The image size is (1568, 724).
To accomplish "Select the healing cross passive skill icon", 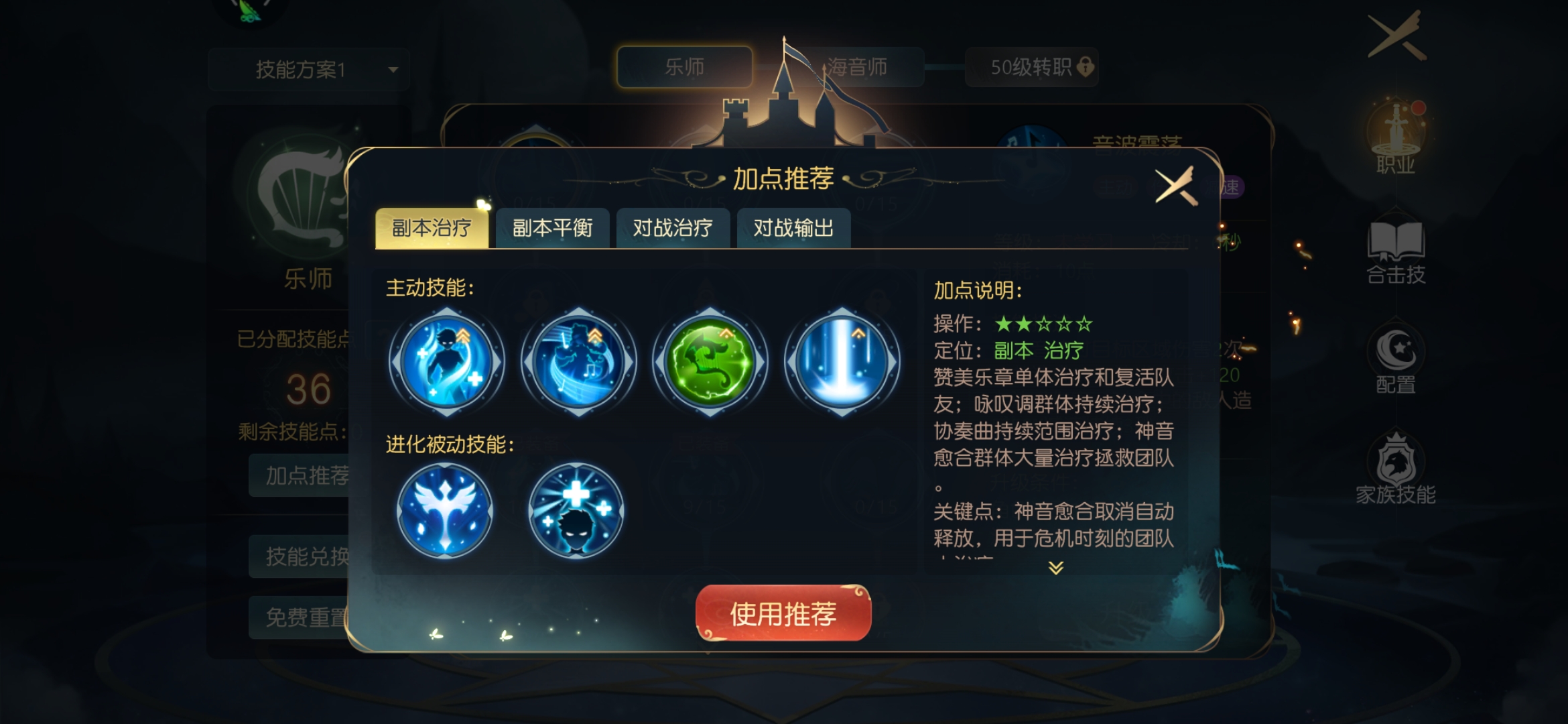I will [x=576, y=511].
